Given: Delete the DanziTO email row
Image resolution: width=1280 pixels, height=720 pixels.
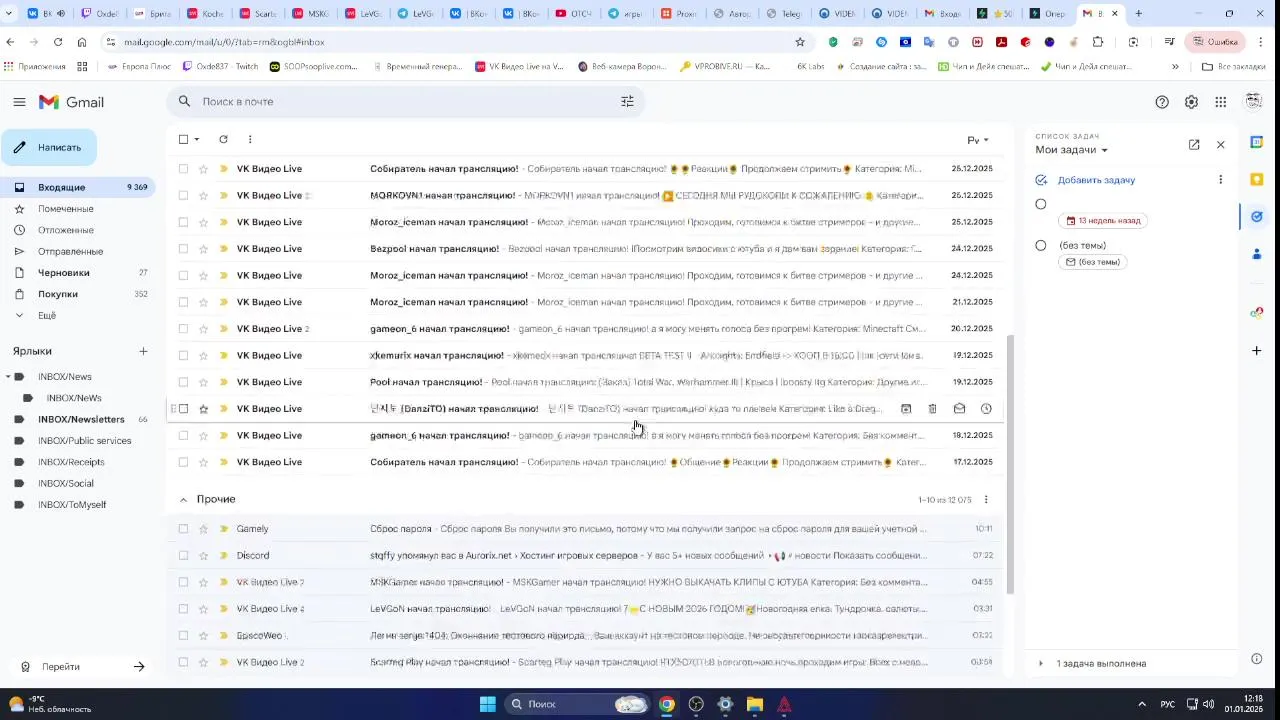Looking at the screenshot, I should point(932,408).
